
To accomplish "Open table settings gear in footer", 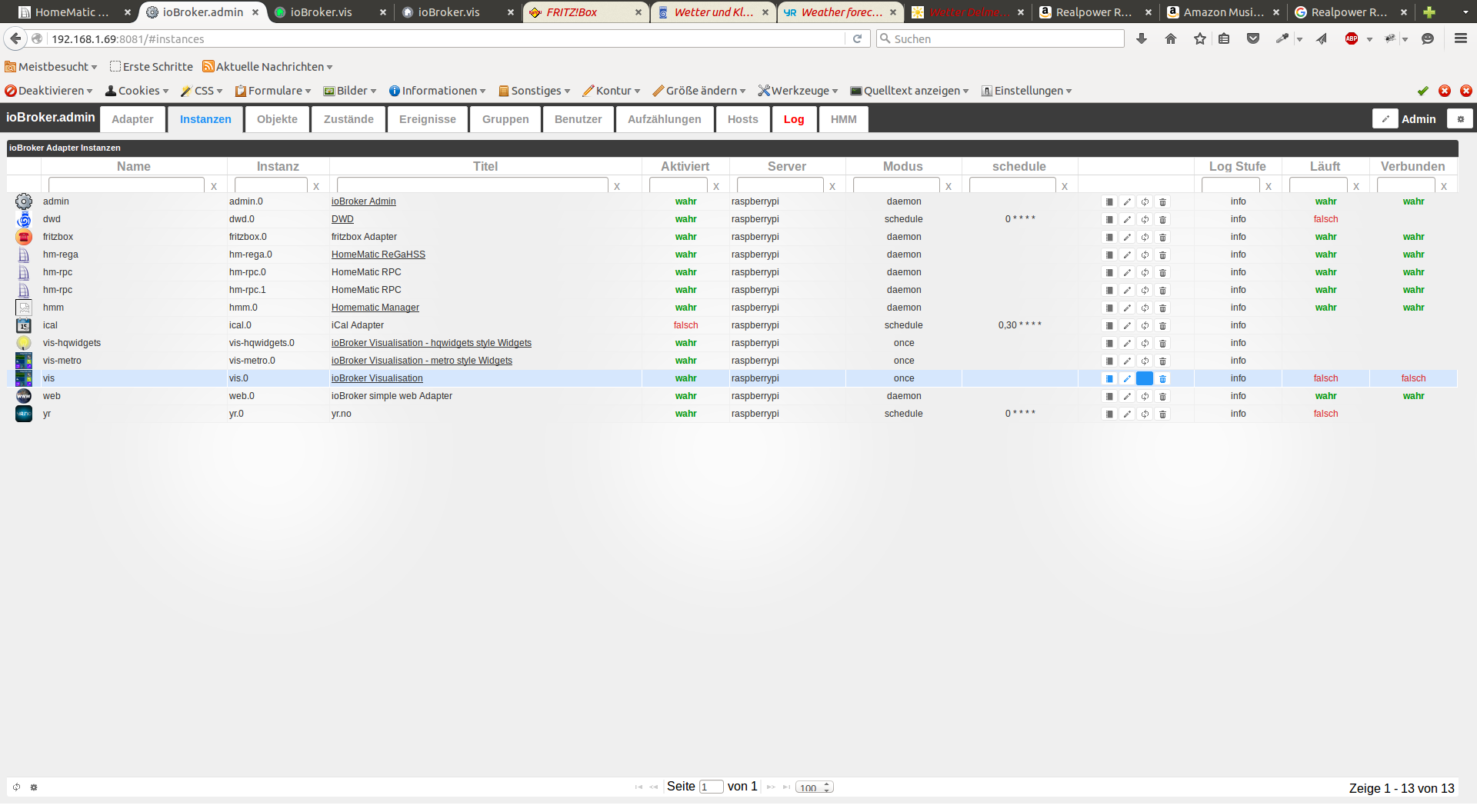I will click(x=34, y=787).
